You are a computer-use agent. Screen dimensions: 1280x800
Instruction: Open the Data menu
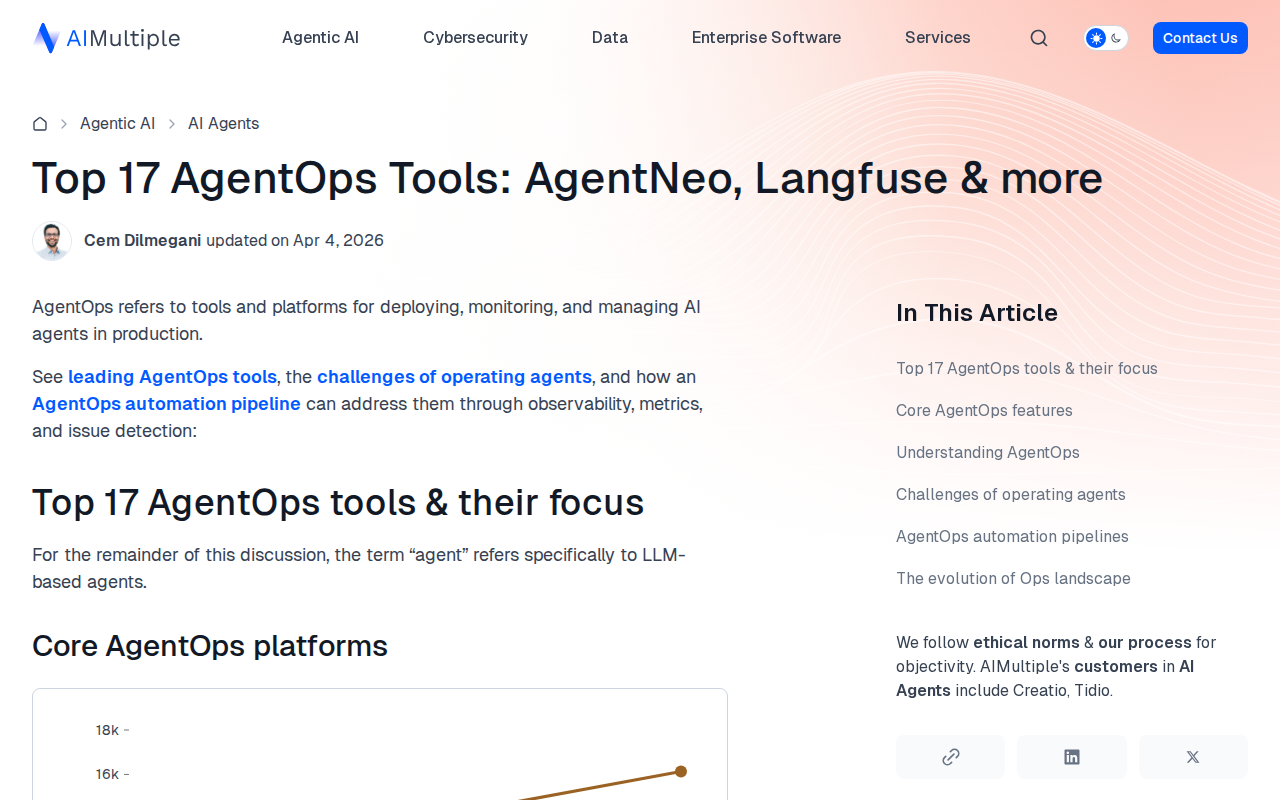610,38
